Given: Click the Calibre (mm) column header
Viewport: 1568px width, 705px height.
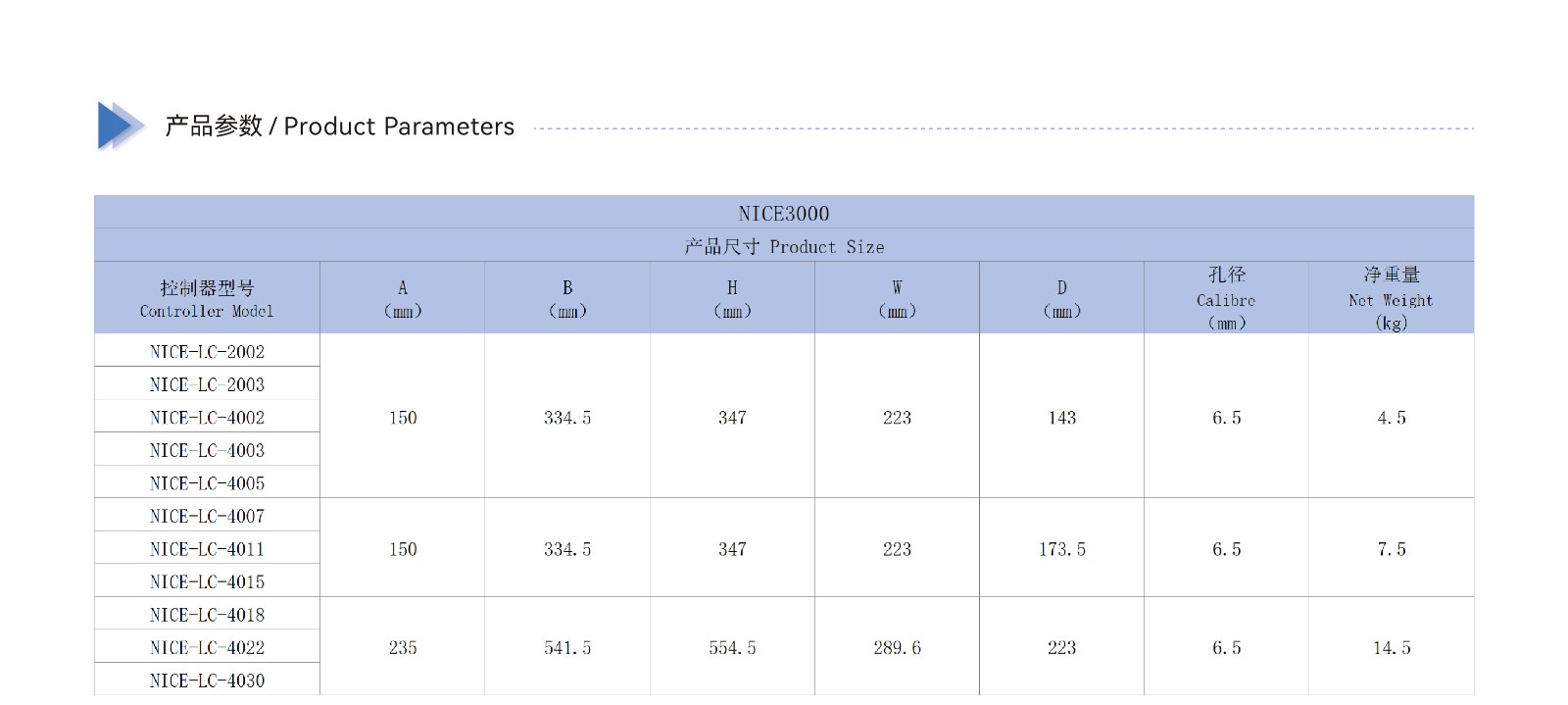Looking at the screenshot, I should tap(1226, 298).
